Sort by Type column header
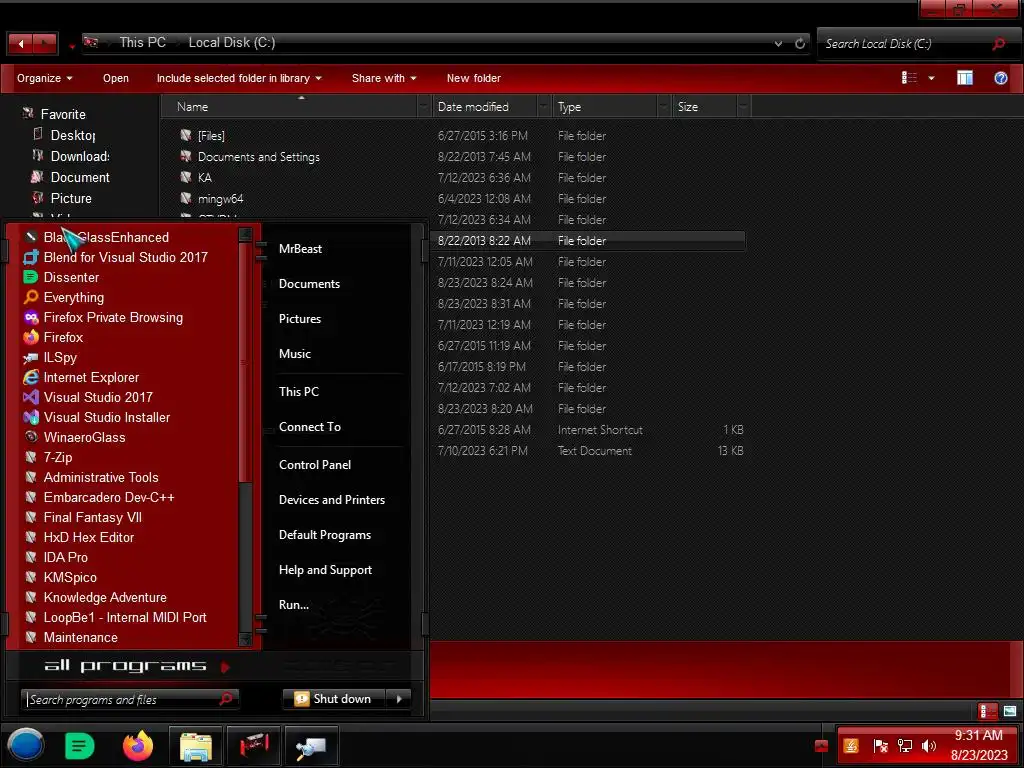This screenshot has height=768, width=1024. click(604, 106)
